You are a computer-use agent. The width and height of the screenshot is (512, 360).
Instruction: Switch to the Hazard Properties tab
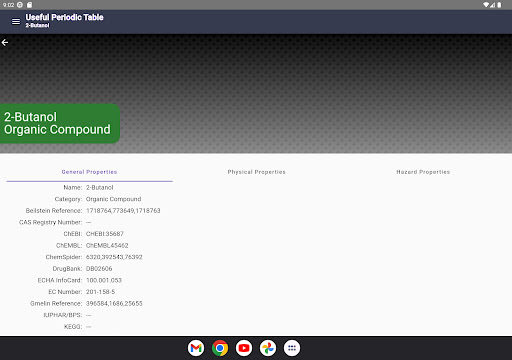point(423,172)
